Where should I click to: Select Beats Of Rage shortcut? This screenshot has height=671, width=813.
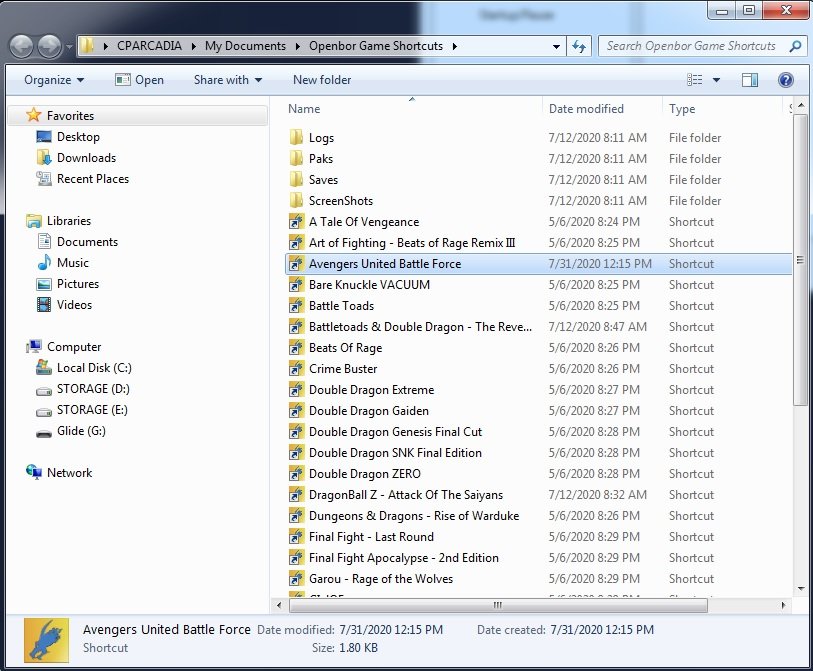click(538, 347)
